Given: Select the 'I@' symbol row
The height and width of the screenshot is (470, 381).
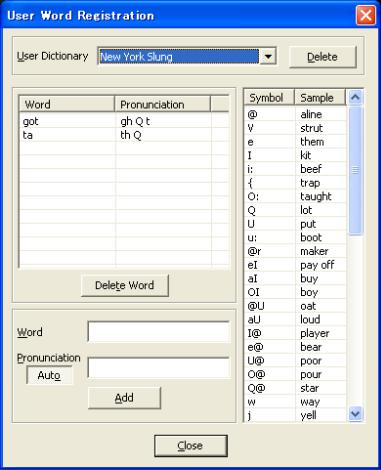Looking at the screenshot, I should (295, 333).
